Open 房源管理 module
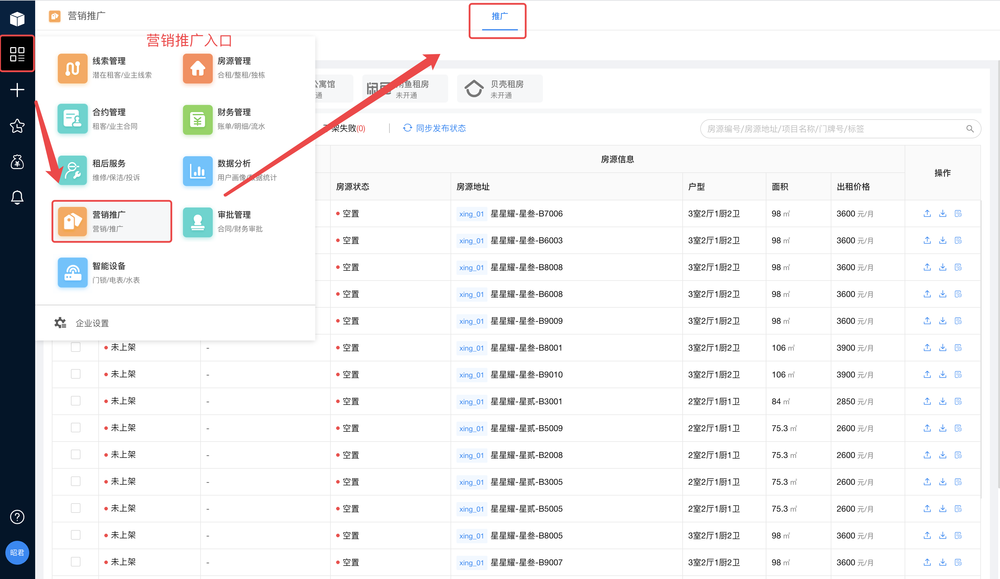Image resolution: width=1000 pixels, height=579 pixels. point(226,68)
